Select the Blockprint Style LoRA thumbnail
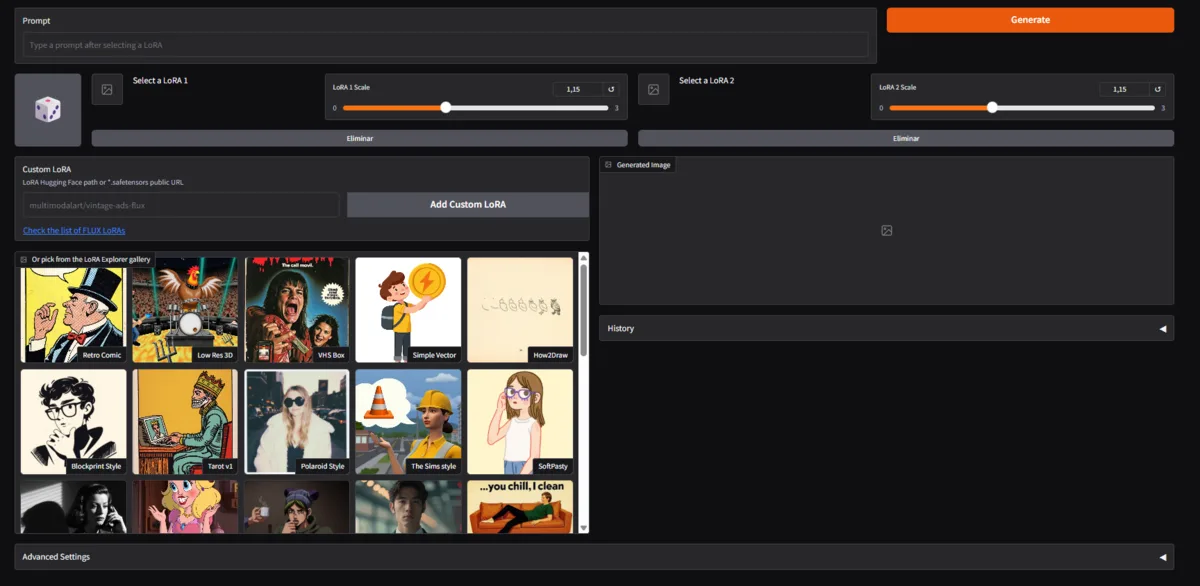This screenshot has height=586, width=1200. tap(74, 421)
